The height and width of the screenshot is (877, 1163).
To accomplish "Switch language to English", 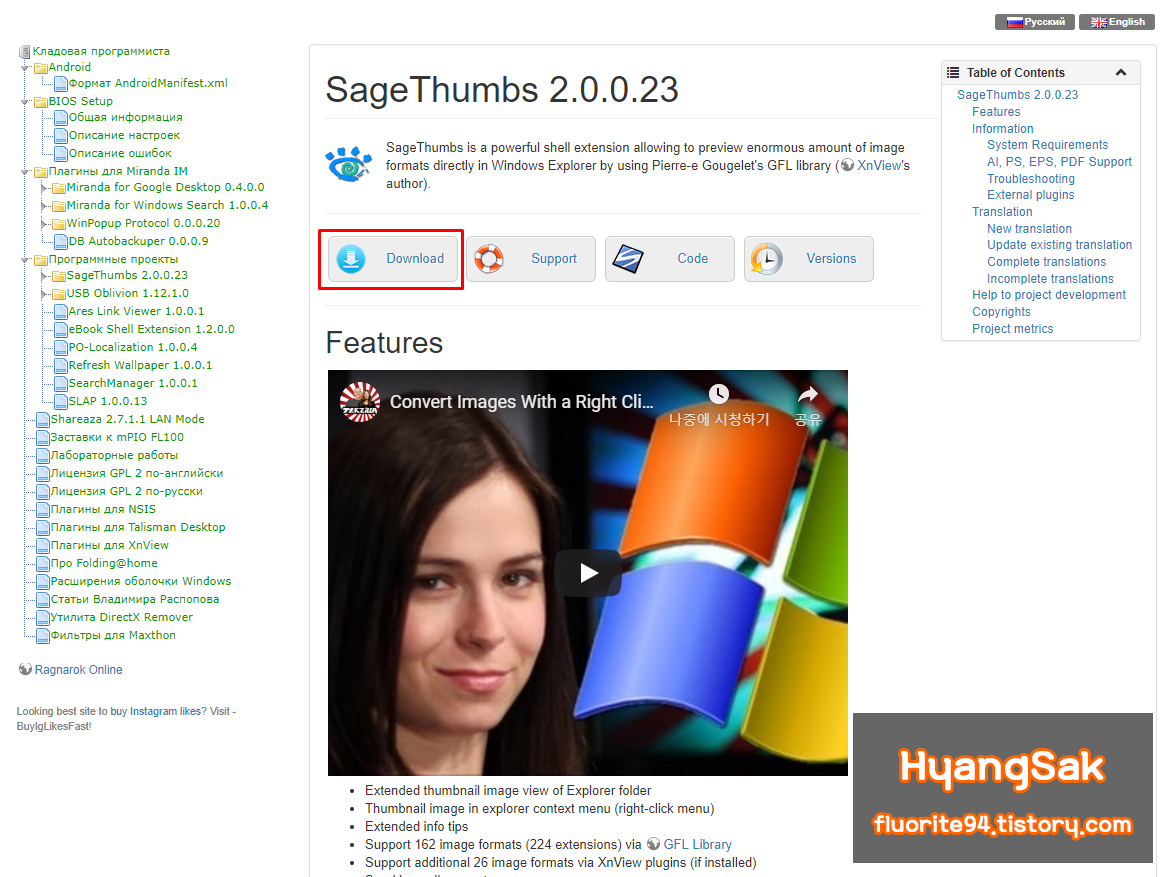I will [1117, 22].
